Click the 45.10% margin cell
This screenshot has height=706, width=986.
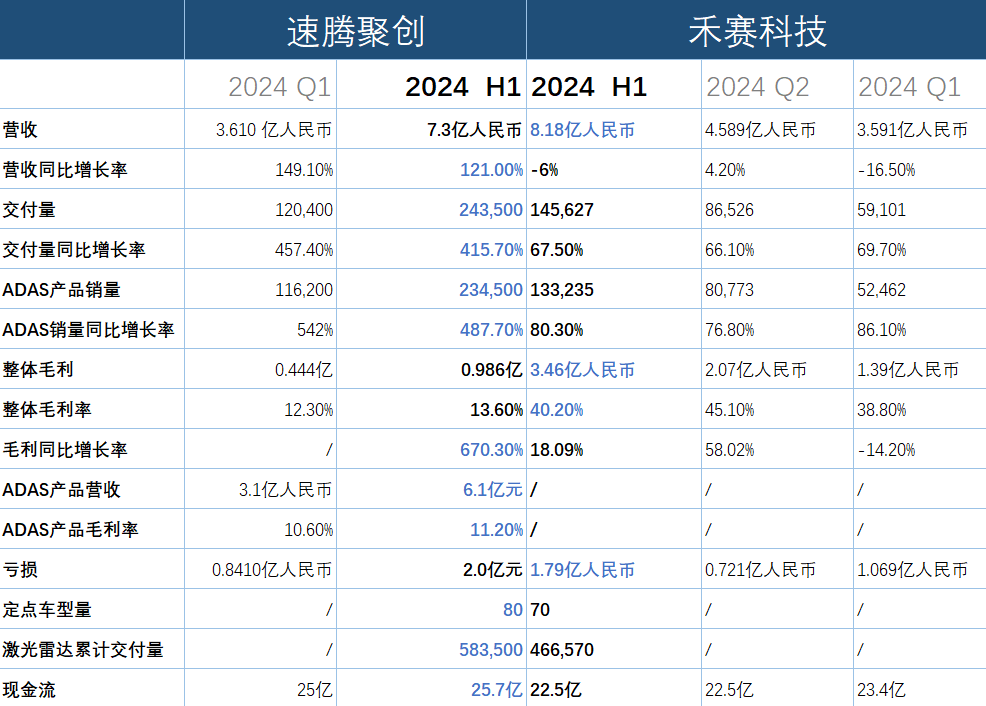[777, 409]
